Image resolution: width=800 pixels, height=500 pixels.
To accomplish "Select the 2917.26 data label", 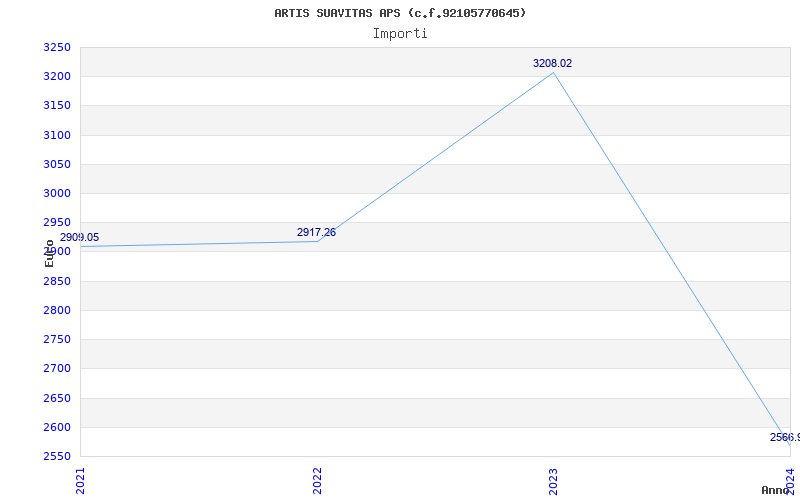I will pyautogui.click(x=316, y=232).
